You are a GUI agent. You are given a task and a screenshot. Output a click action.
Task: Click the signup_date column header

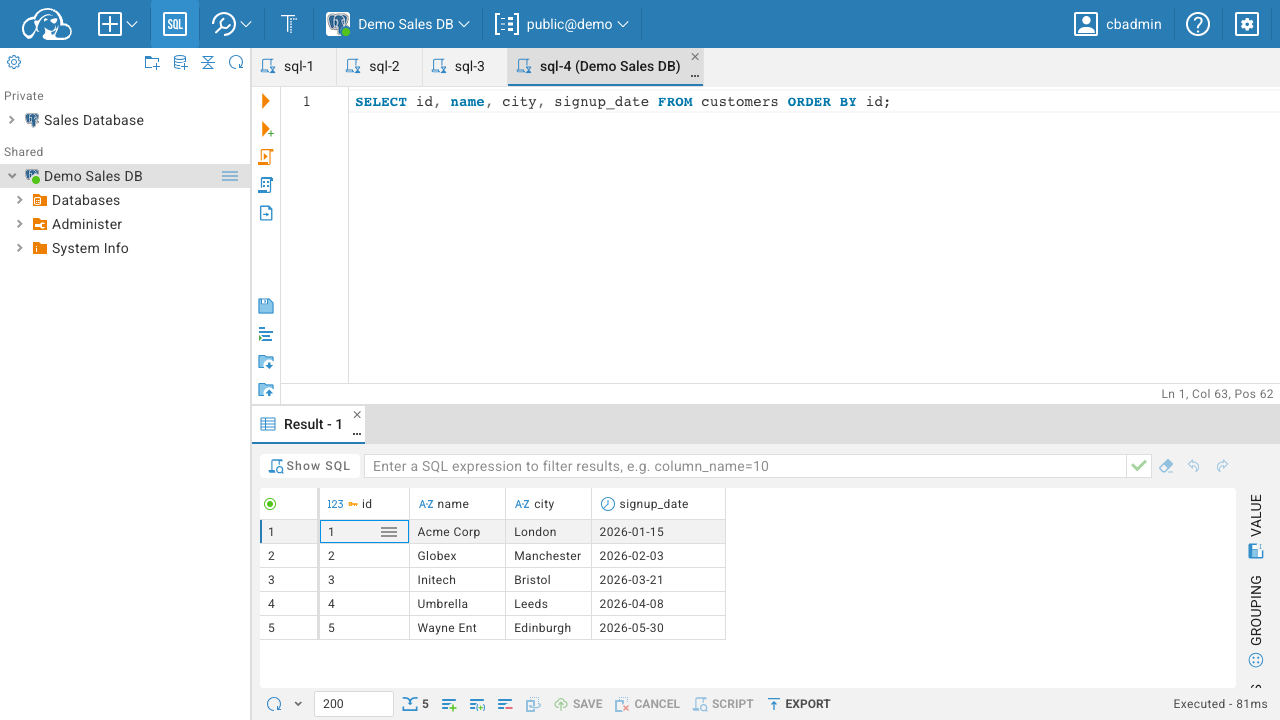coord(658,504)
